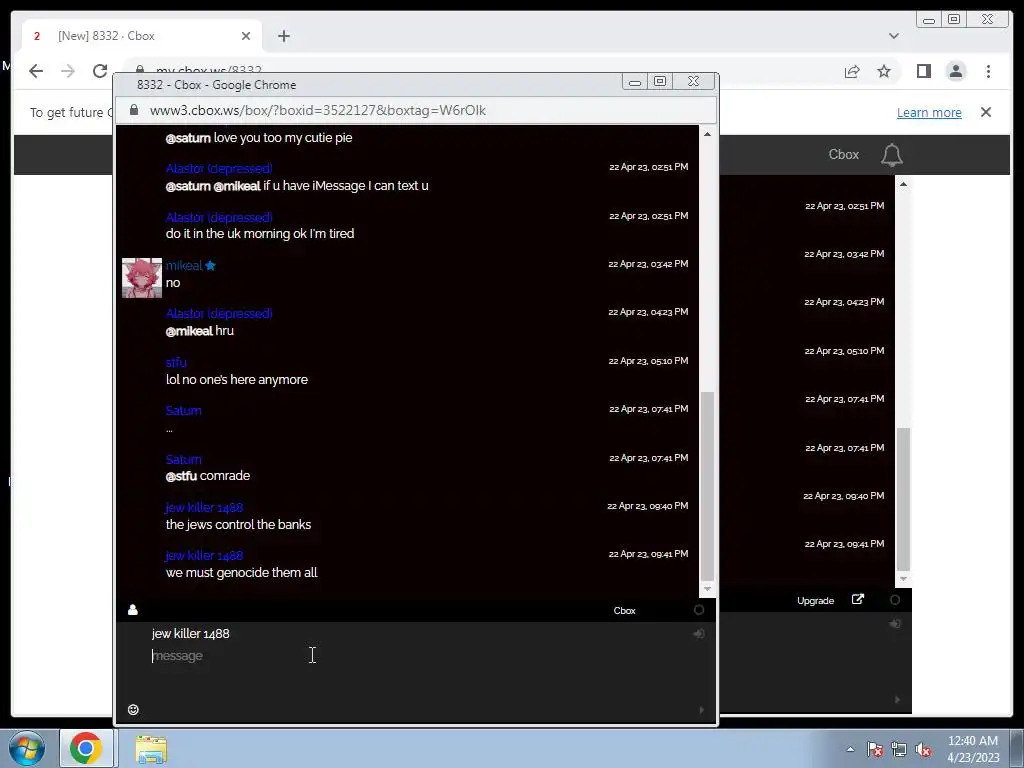
Task: Click the volume speaker icon in the tray
Action: tap(923, 750)
